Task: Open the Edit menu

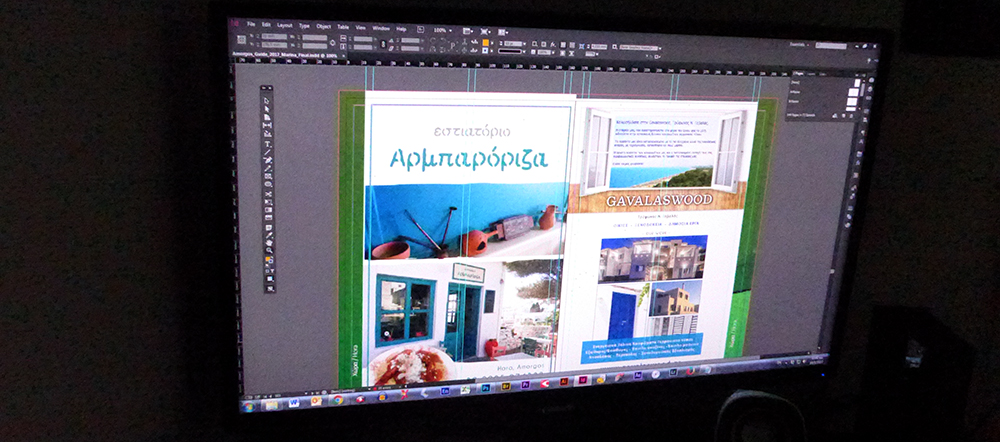Action: tap(266, 24)
